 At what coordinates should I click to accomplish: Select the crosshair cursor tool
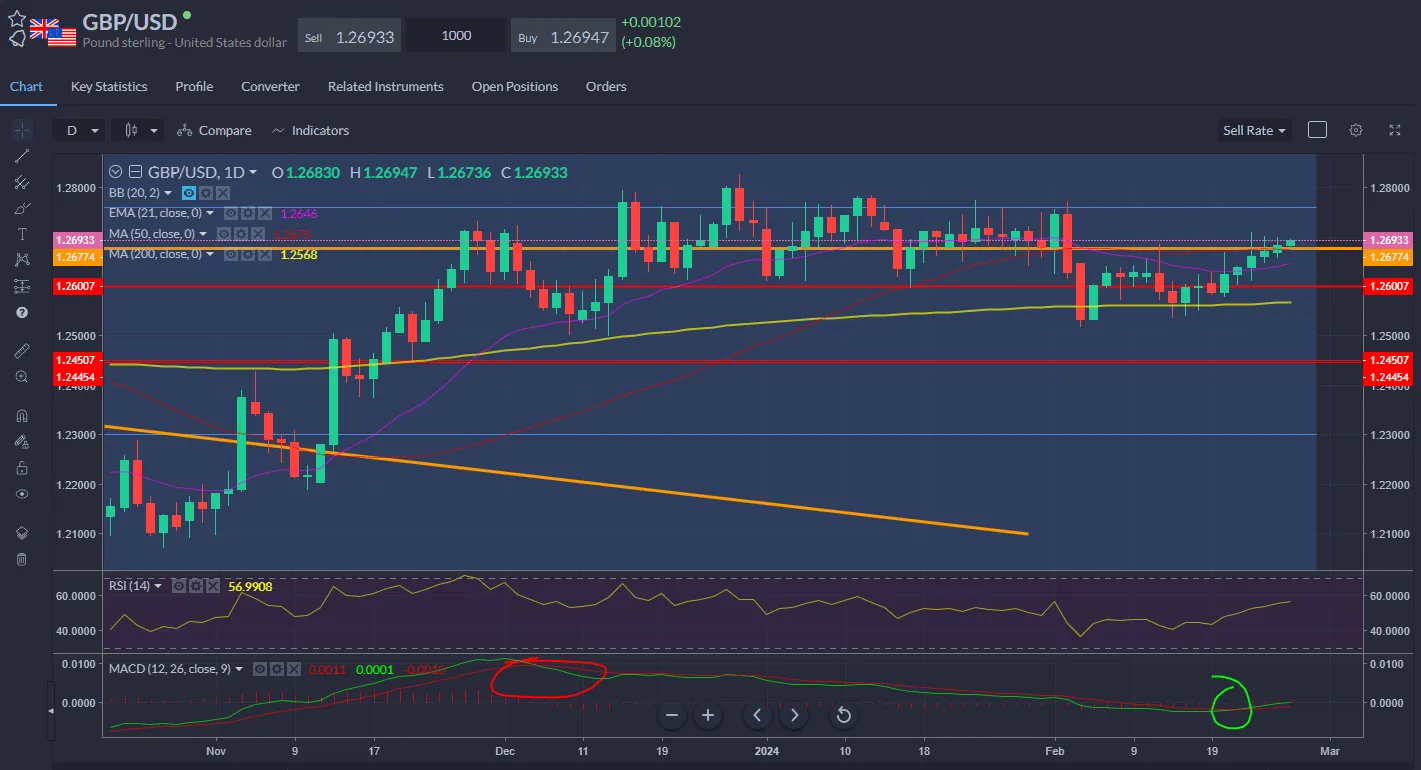pos(22,130)
